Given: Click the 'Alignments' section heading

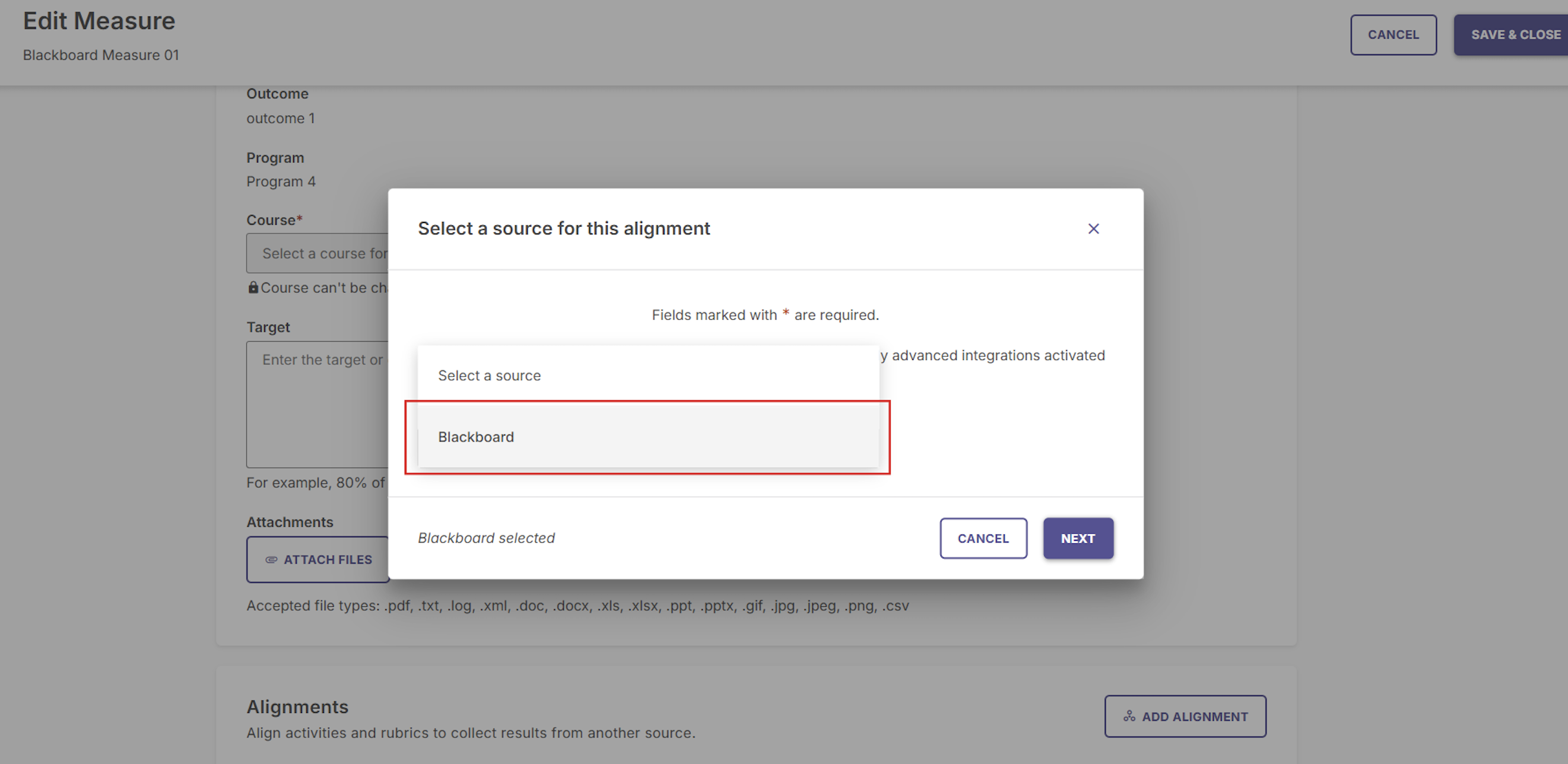Looking at the screenshot, I should click(298, 707).
